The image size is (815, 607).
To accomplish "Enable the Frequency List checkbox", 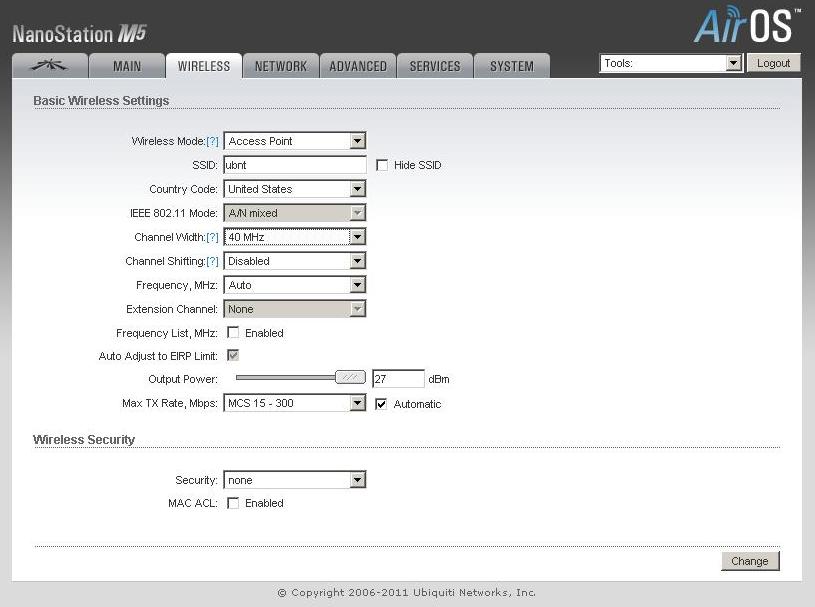I will coord(233,333).
